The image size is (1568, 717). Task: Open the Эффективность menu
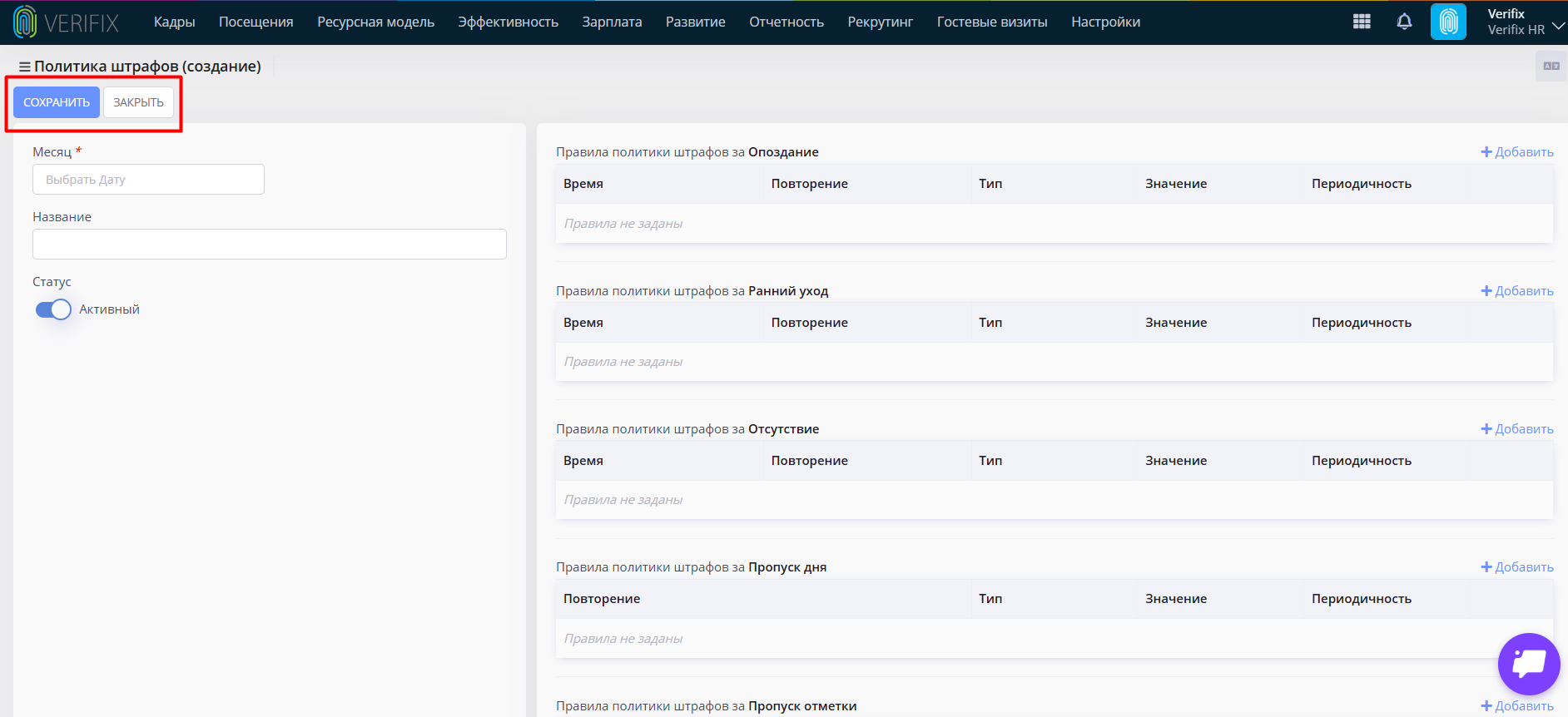[508, 22]
